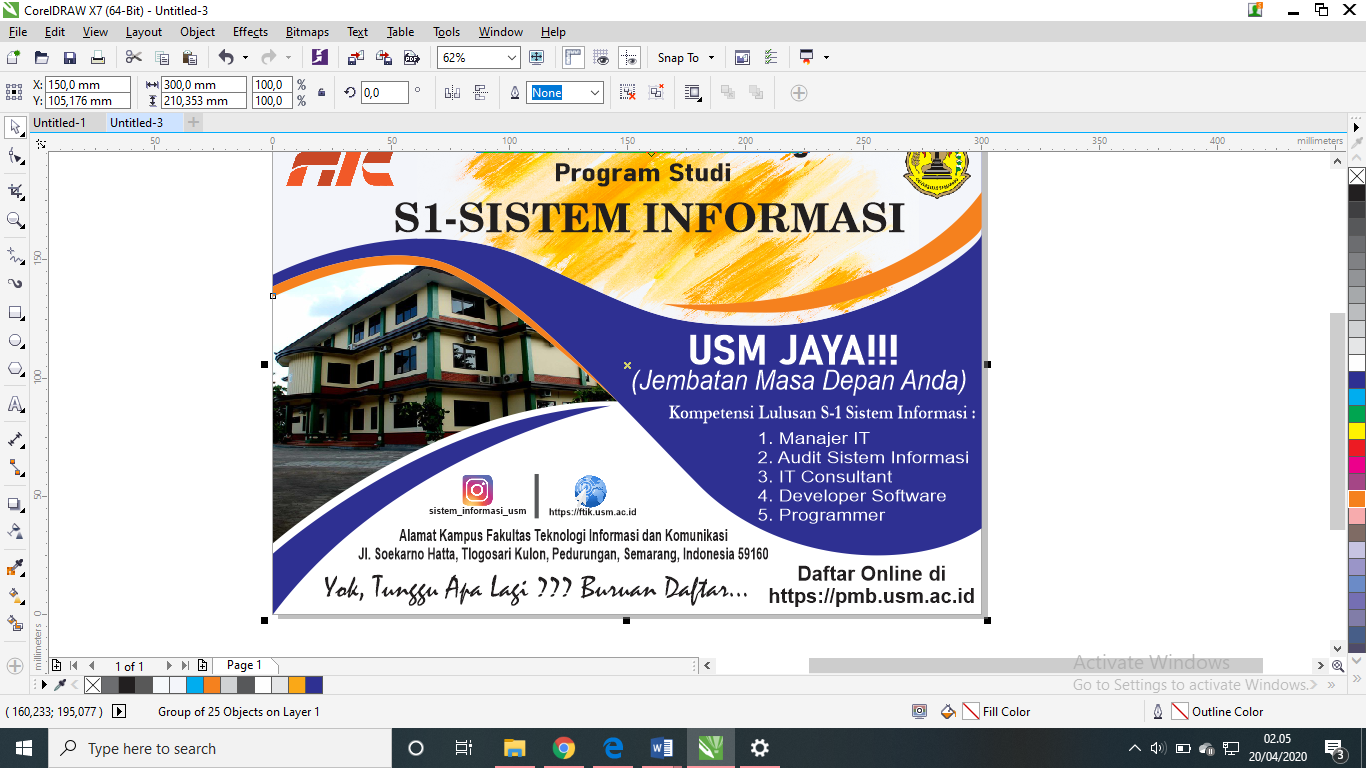
Task: Click the Full-screen preview icon
Action: point(536,58)
